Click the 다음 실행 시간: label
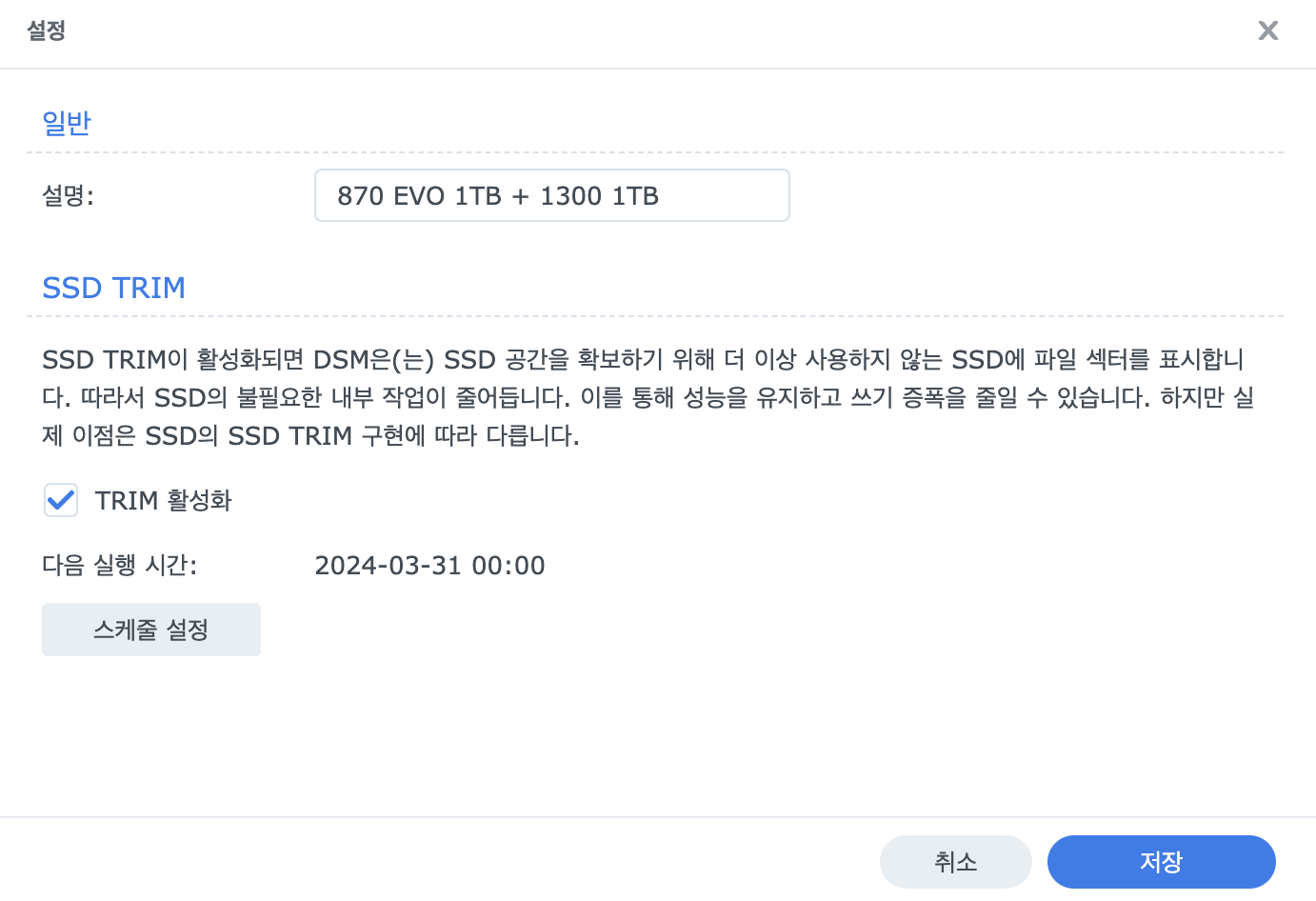Viewport: 1316px width, 901px height. 120,566
